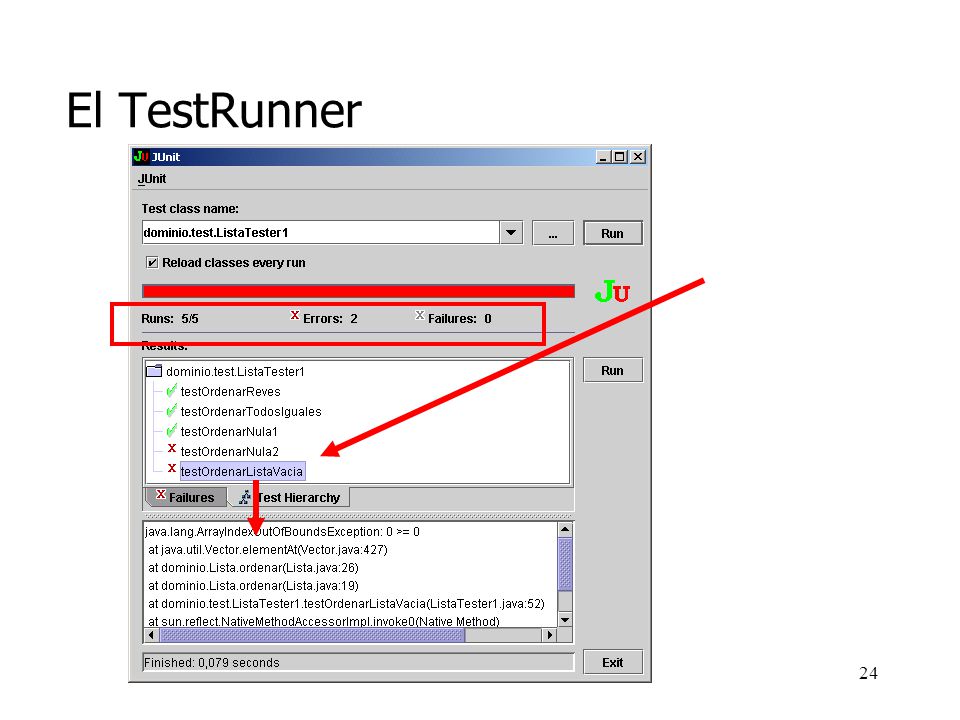This screenshot has height=720, width=960.
Task: Click the red X beside testOrdenarListaVacia
Action: pyautogui.click(x=172, y=469)
